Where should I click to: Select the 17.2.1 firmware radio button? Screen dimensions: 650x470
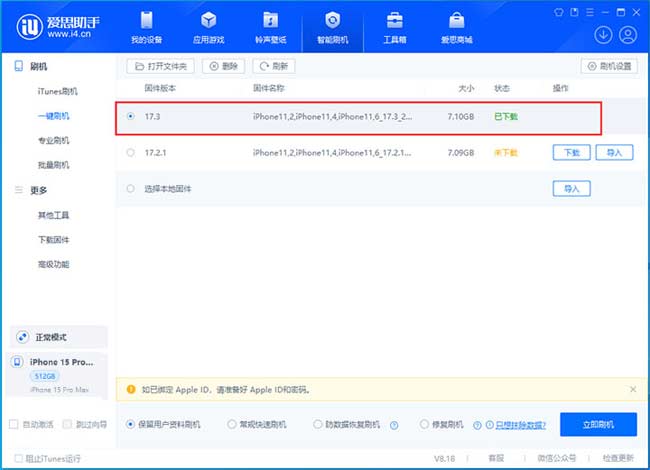click(x=131, y=153)
